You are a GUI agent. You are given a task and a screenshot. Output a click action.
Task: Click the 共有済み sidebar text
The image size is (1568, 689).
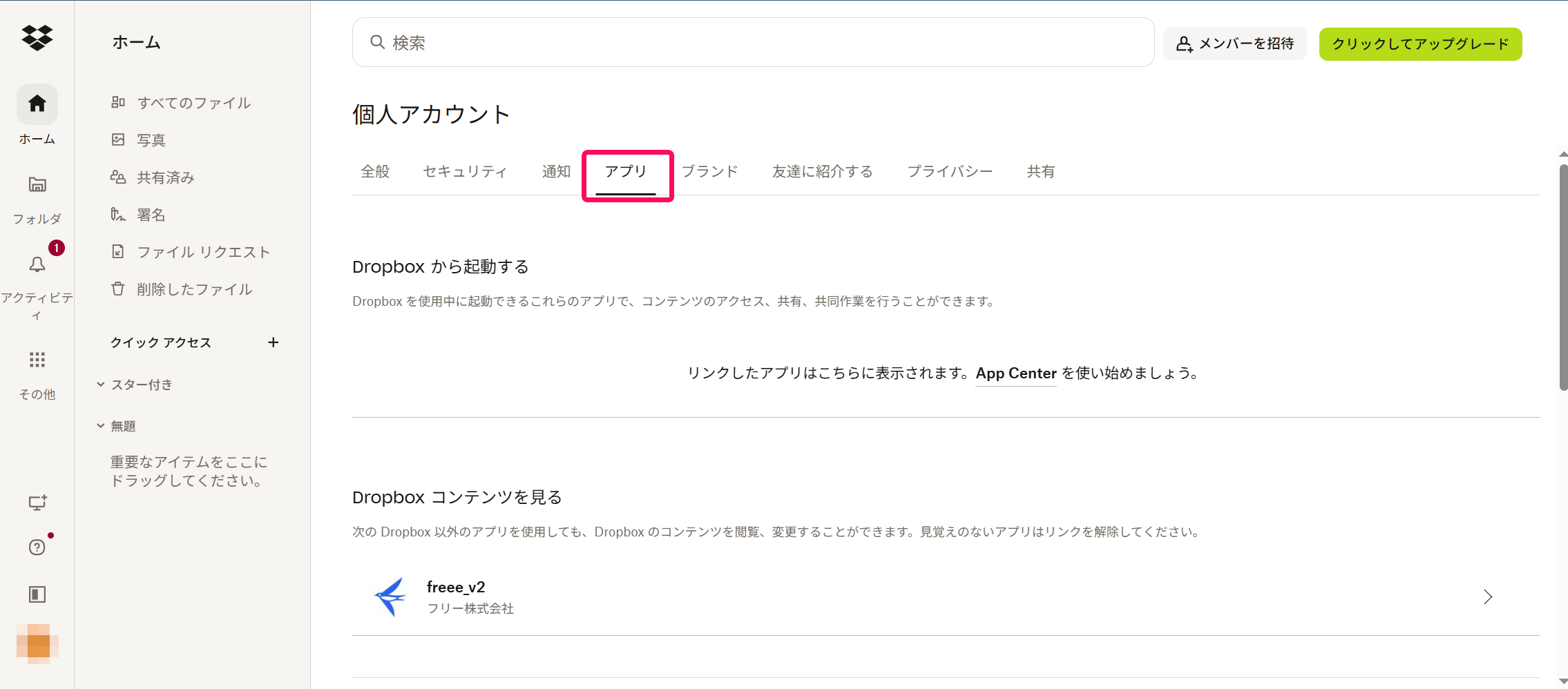coord(166,177)
